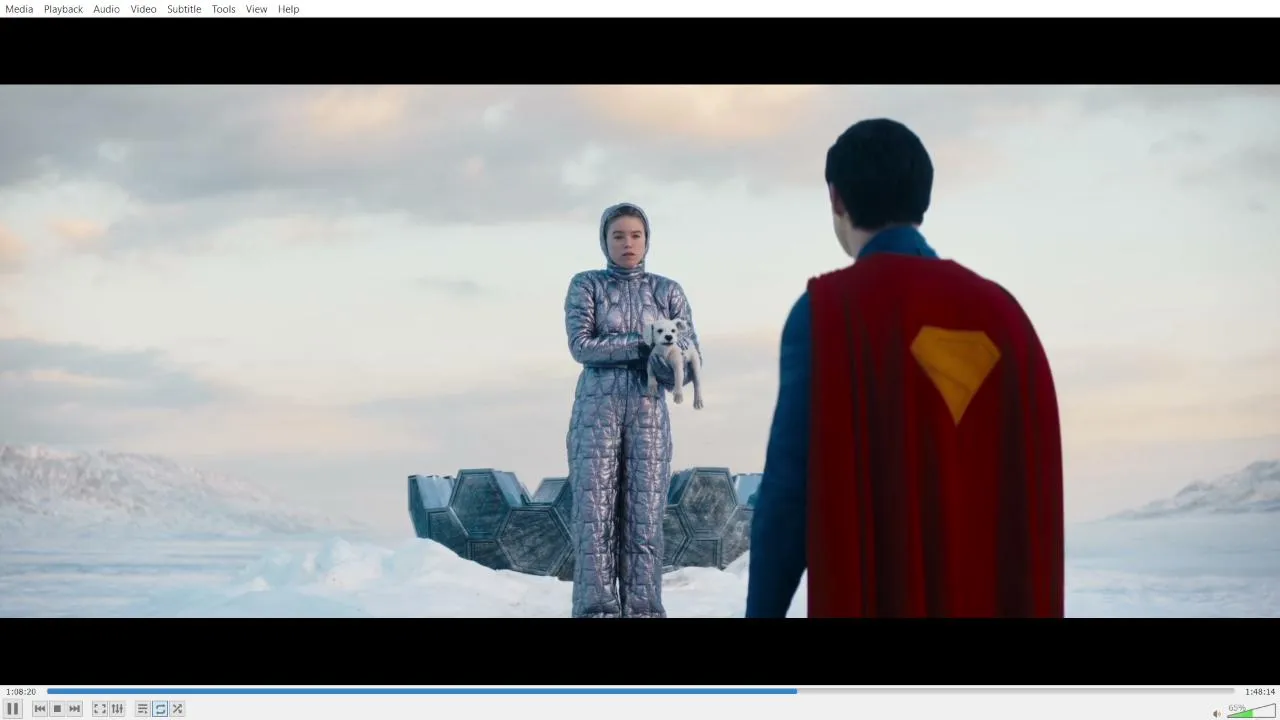This screenshot has height=720, width=1280.
Task: Pause playback with the pause button
Action: click(x=13, y=709)
